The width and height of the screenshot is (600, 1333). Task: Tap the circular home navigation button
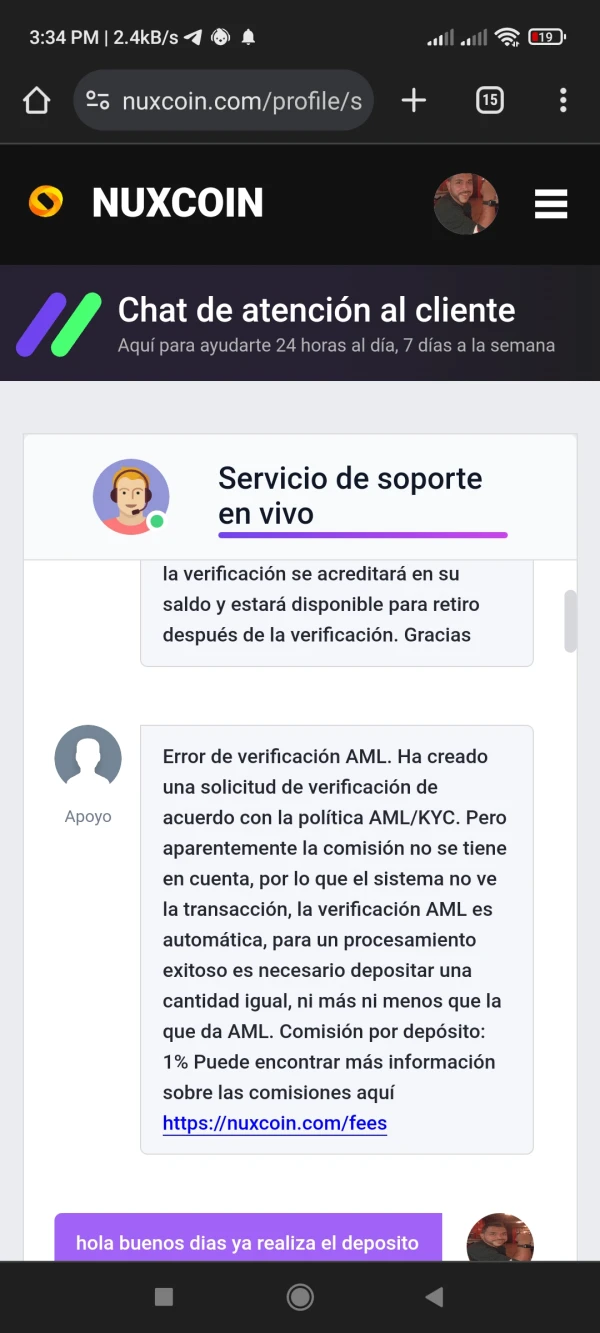pos(299,1296)
